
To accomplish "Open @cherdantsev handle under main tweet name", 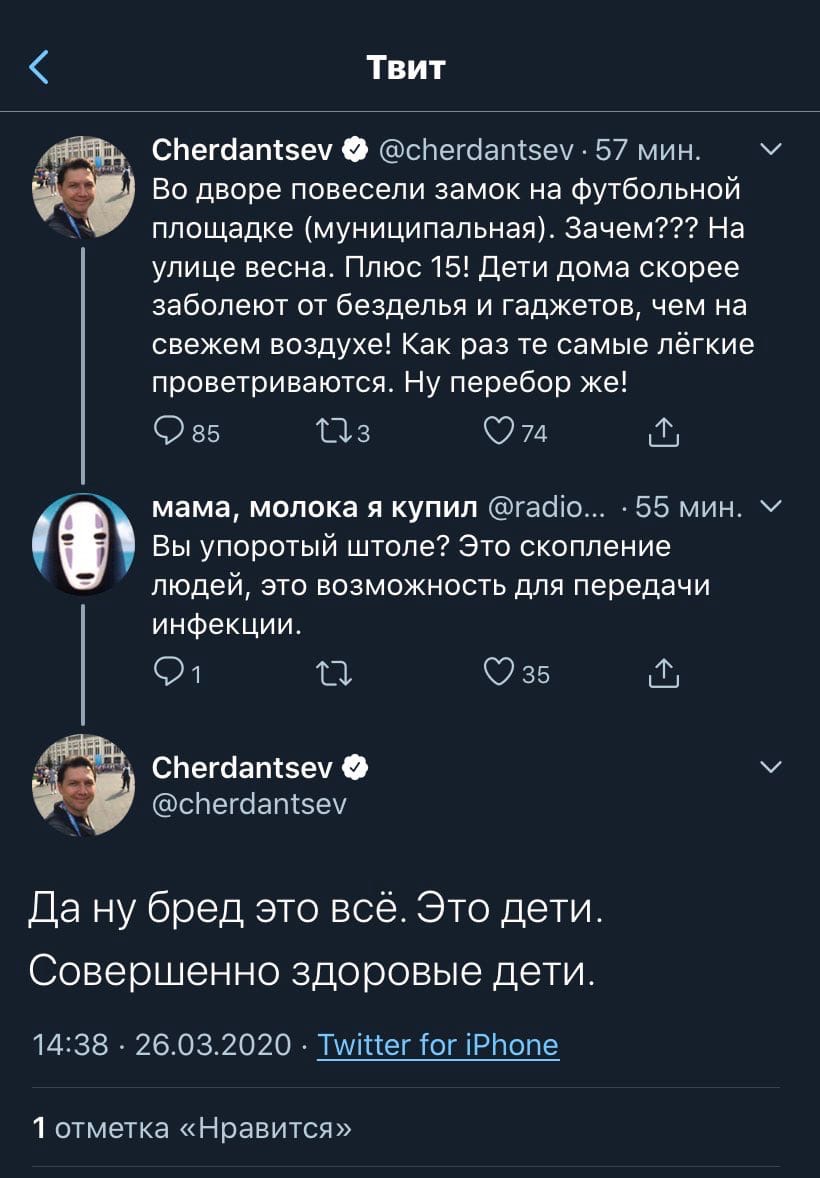I will click(x=249, y=804).
